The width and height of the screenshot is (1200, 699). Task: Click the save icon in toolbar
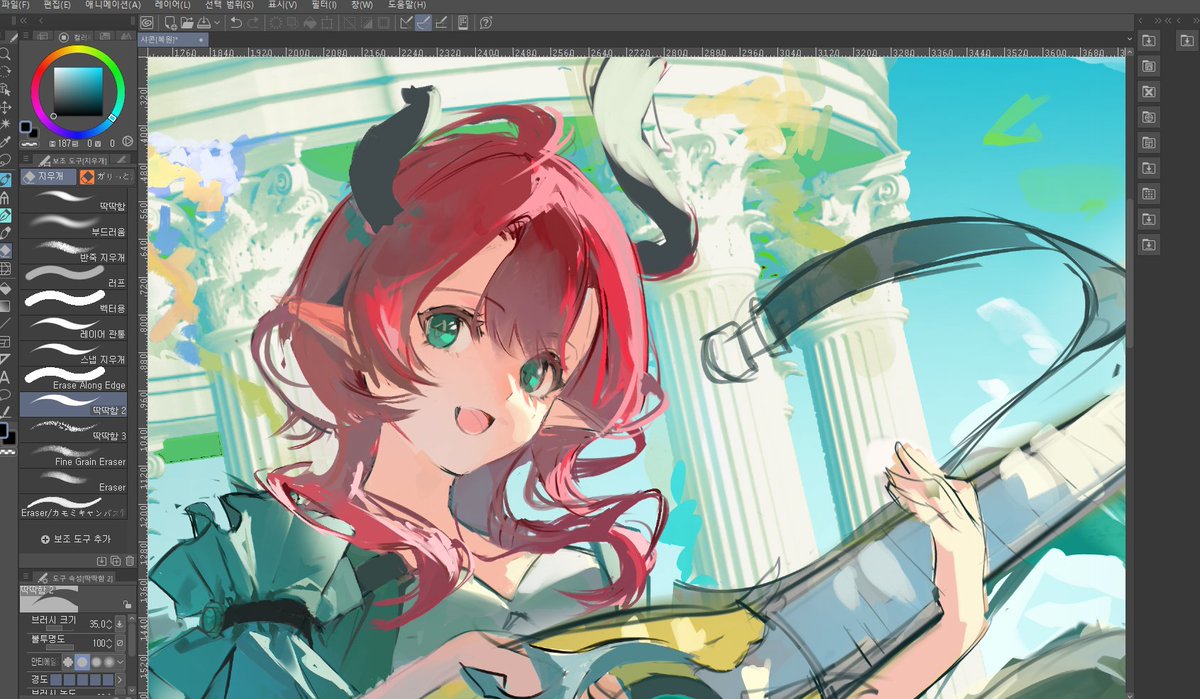[203, 22]
